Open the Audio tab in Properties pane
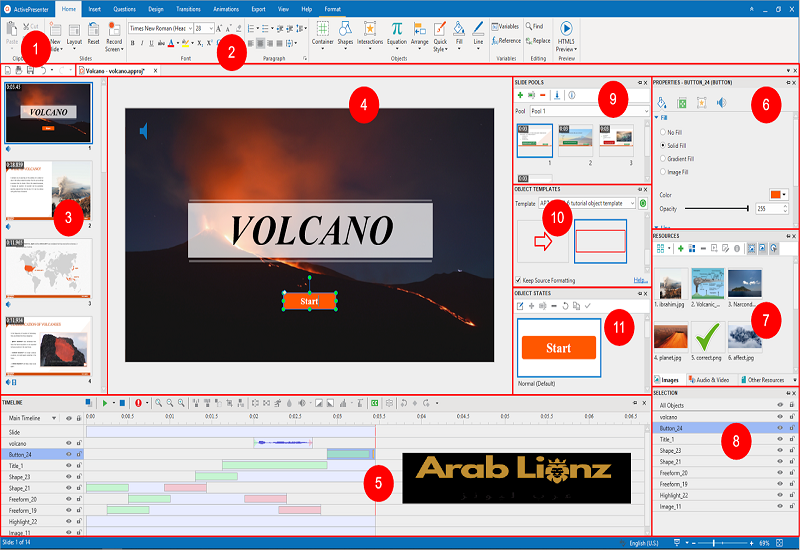Screen dimensions: 800x550 point(721,103)
